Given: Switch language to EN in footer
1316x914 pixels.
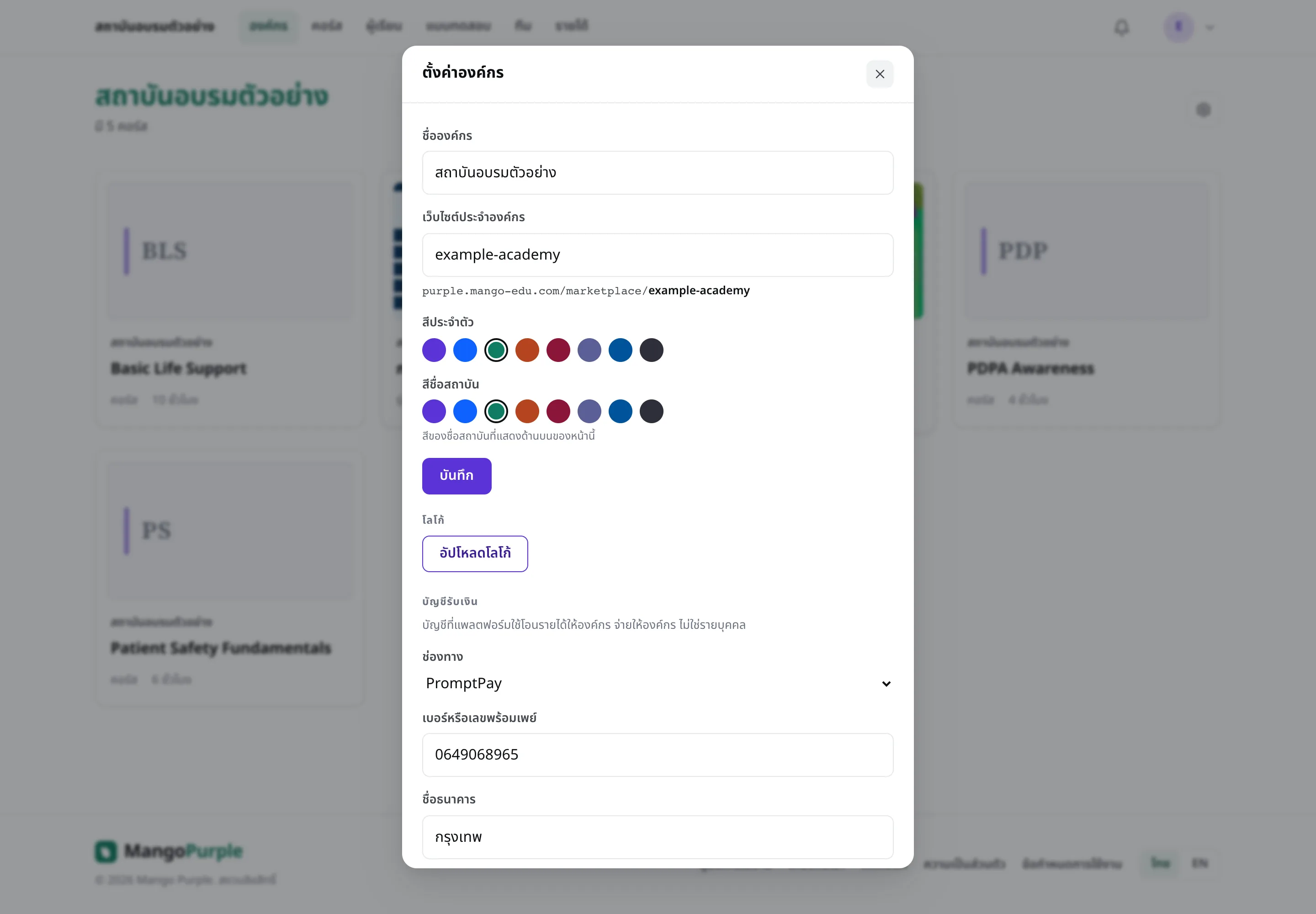Looking at the screenshot, I should (1200, 863).
